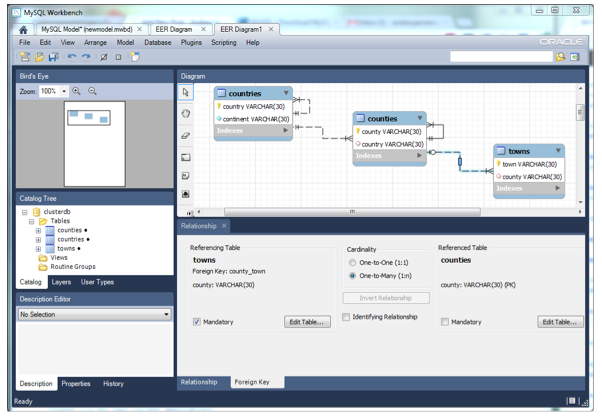Undo the last action

tap(72, 57)
